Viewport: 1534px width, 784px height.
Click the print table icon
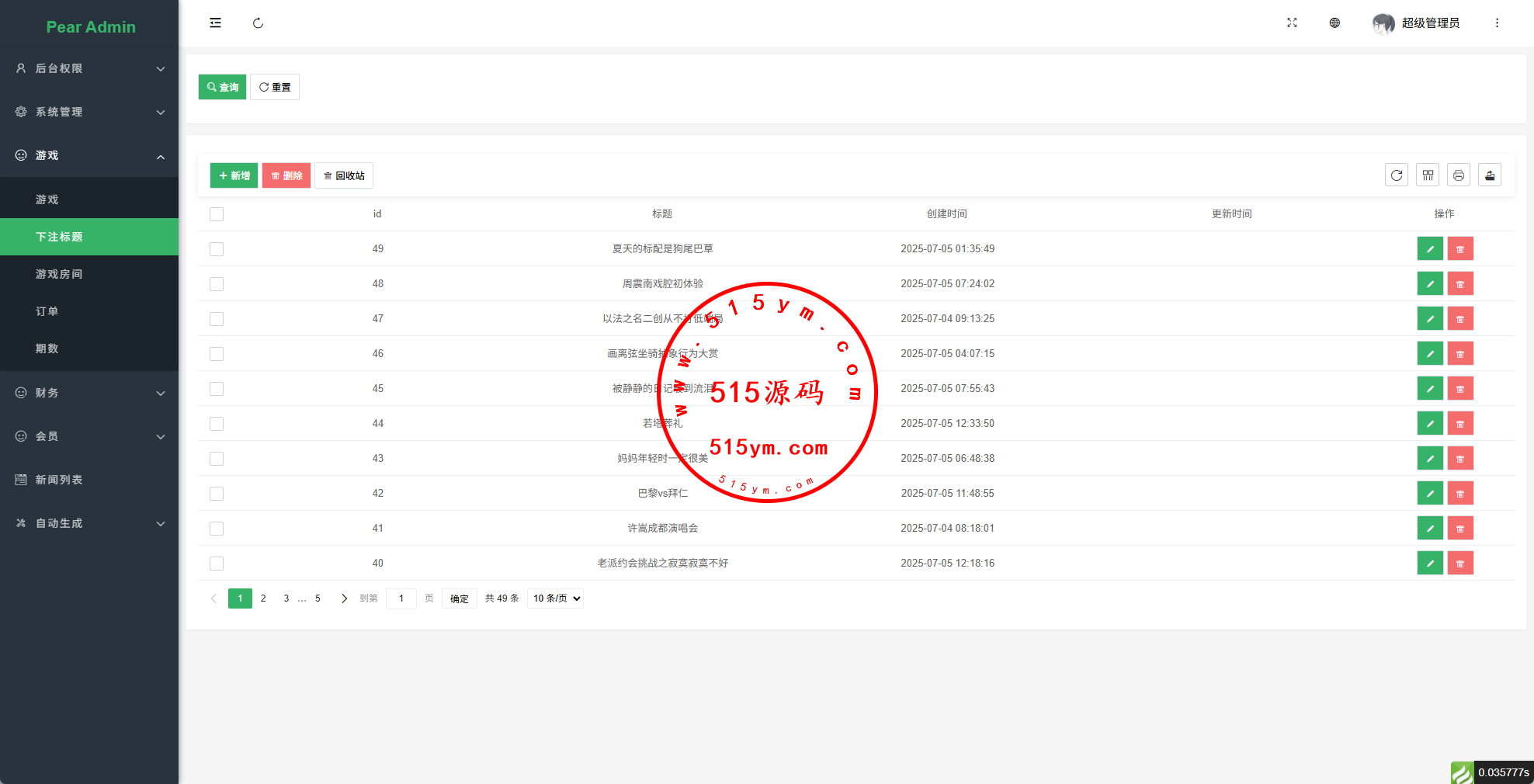pos(1458,175)
